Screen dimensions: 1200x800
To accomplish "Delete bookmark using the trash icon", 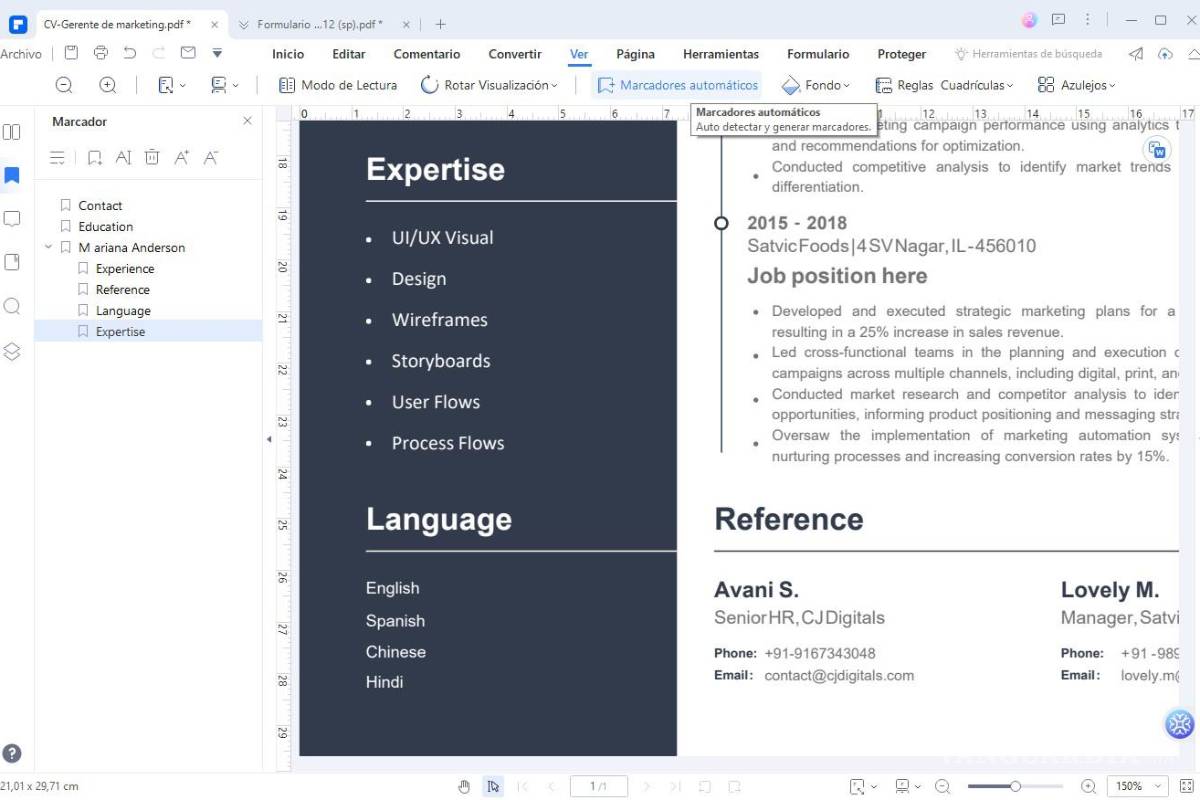I will [x=152, y=157].
